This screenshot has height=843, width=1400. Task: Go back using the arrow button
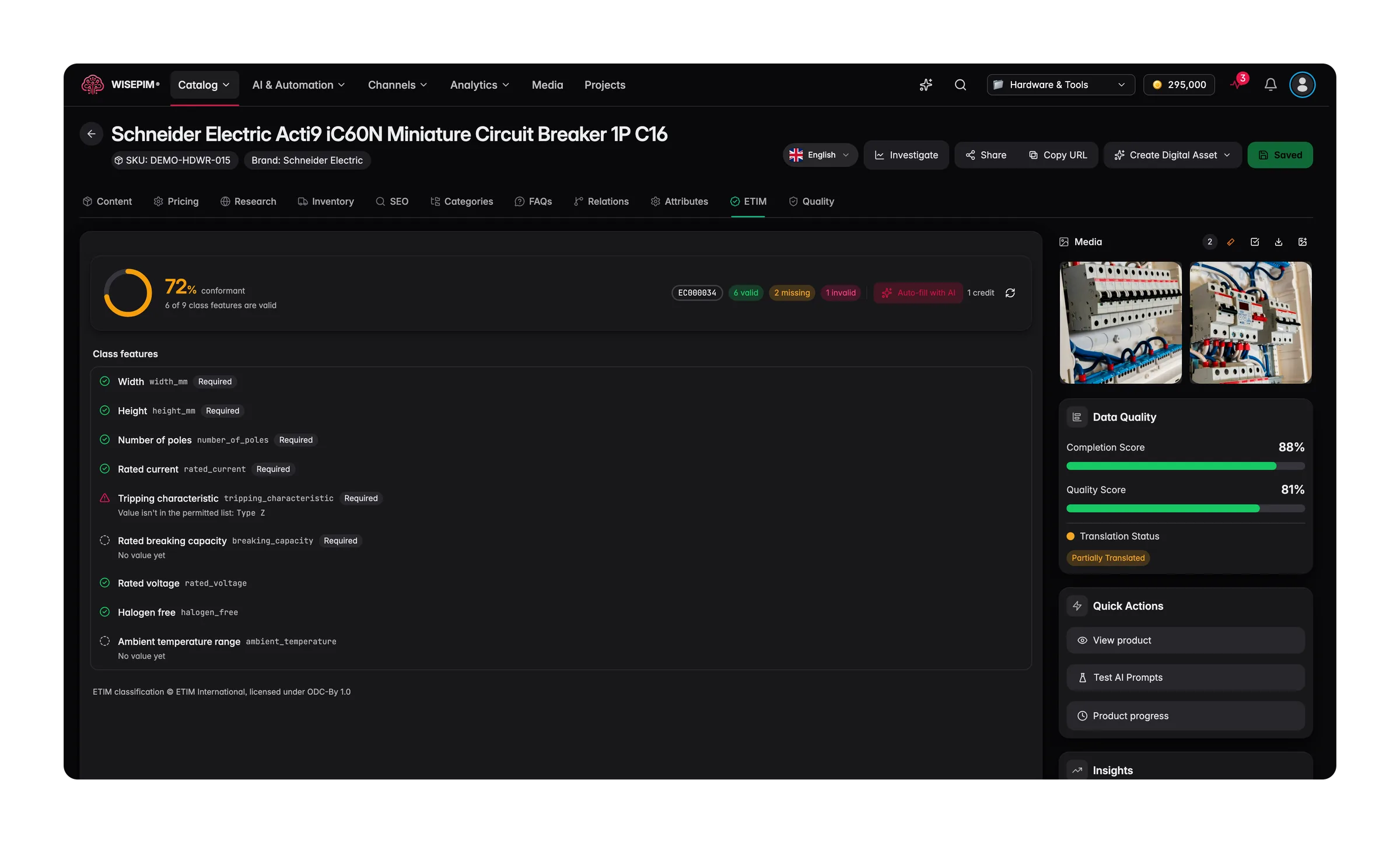point(92,134)
